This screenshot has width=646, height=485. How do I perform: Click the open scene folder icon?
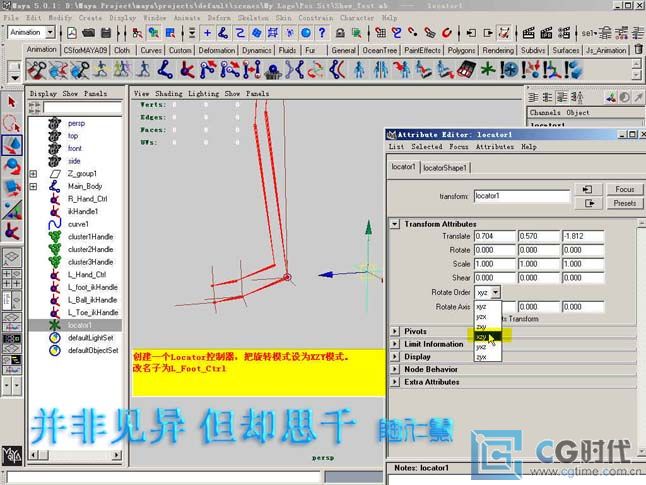(x=89, y=33)
